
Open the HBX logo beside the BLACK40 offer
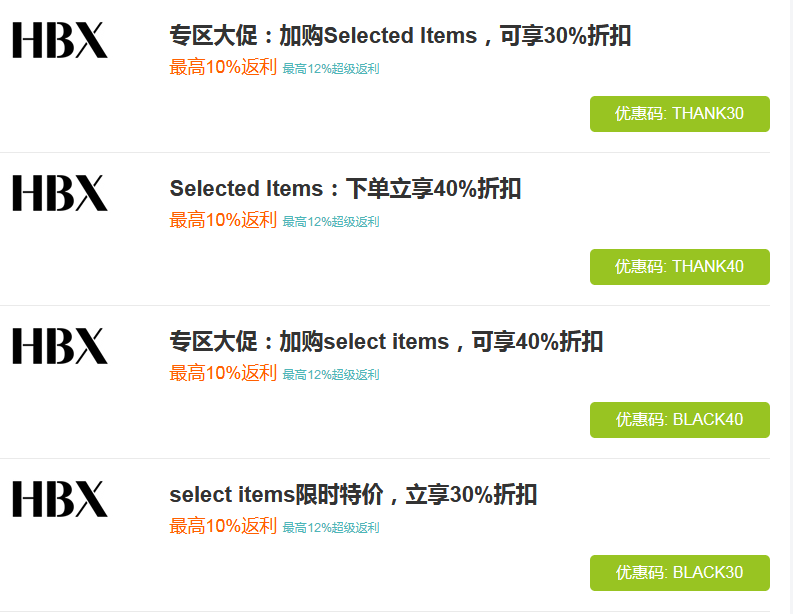60,346
